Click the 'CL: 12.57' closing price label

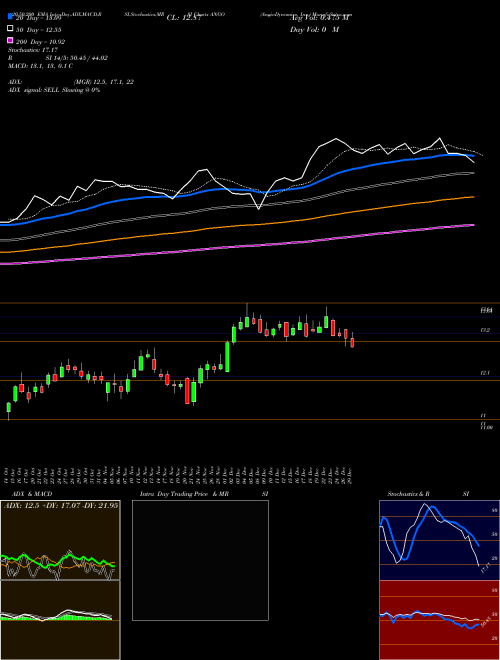[x=184, y=18]
